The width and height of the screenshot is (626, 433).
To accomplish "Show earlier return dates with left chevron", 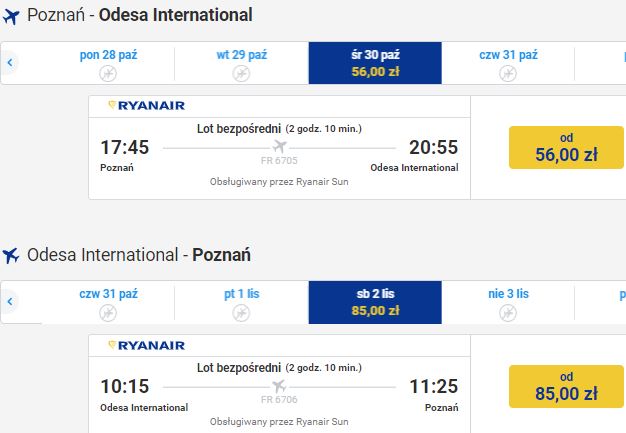I will point(10,301).
